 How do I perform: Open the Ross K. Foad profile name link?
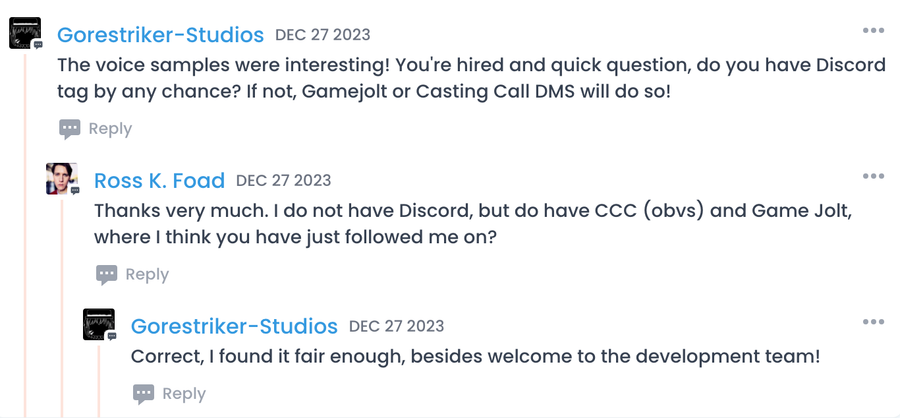(x=159, y=180)
